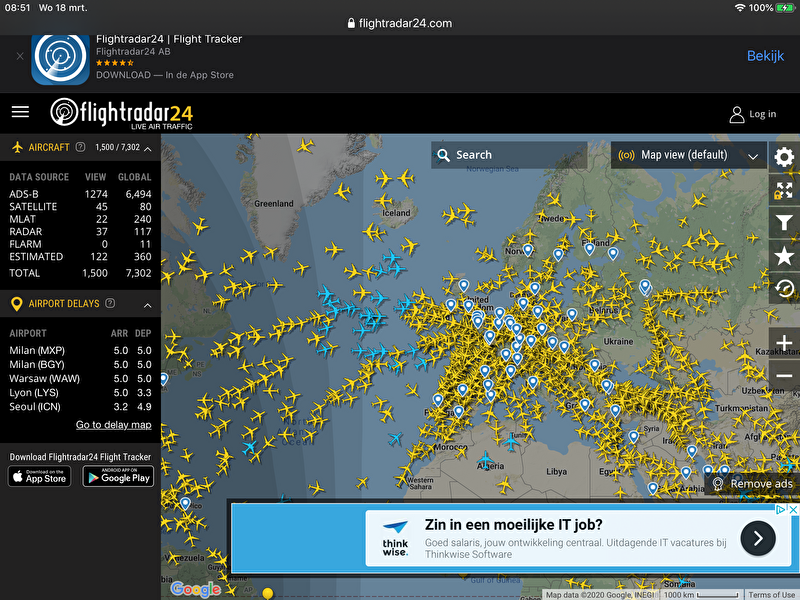Image resolution: width=800 pixels, height=600 pixels.
Task: Collapse the Airport Delays panel
Action: tap(147, 305)
